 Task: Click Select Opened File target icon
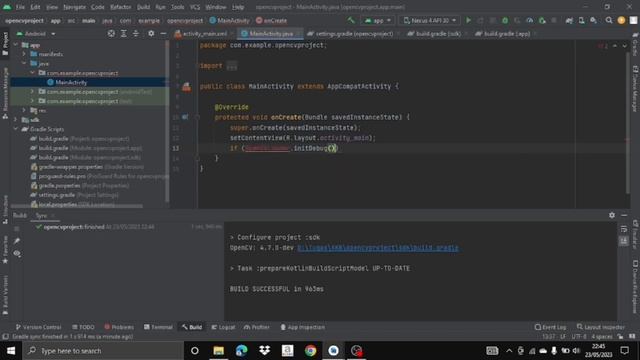click(x=111, y=33)
